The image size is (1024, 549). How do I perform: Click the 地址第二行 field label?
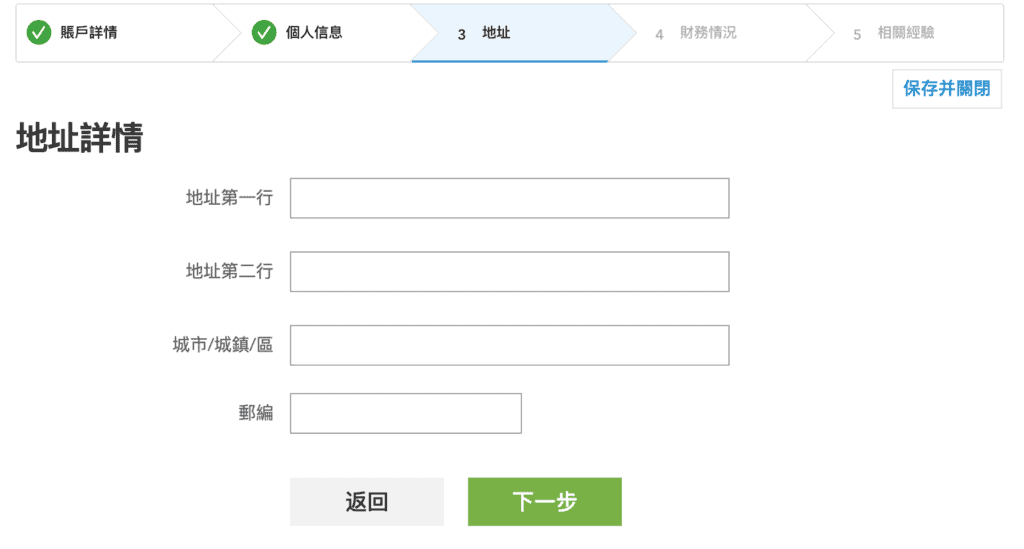(229, 271)
